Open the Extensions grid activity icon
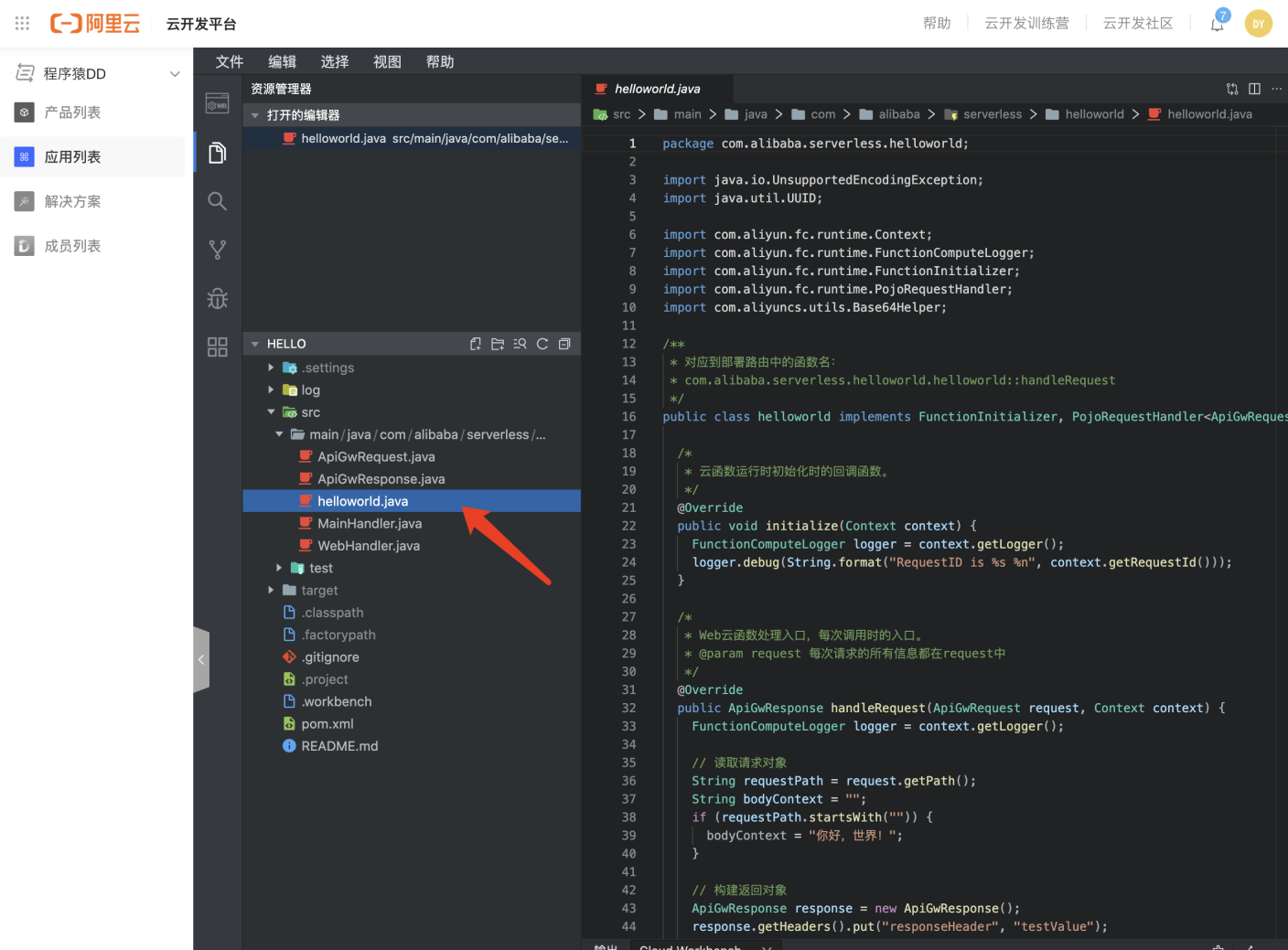 click(218, 347)
